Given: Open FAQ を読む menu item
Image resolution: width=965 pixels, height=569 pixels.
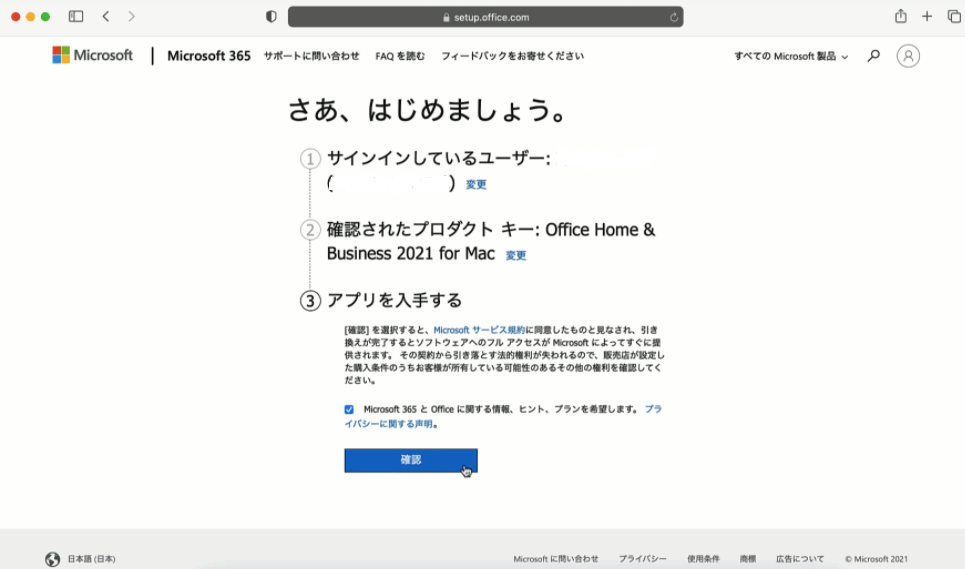Looking at the screenshot, I should (400, 56).
